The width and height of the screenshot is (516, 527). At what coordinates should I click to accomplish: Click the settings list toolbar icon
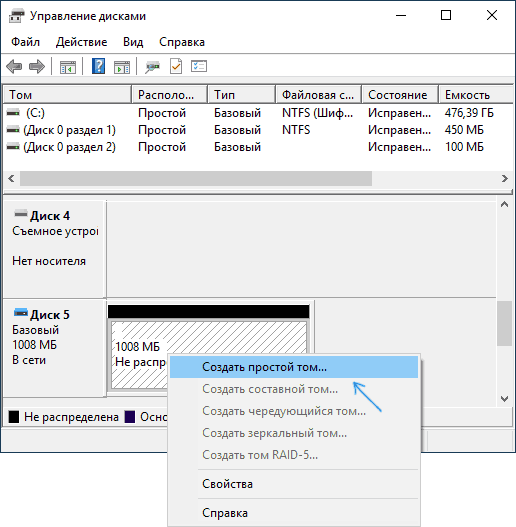point(199,66)
